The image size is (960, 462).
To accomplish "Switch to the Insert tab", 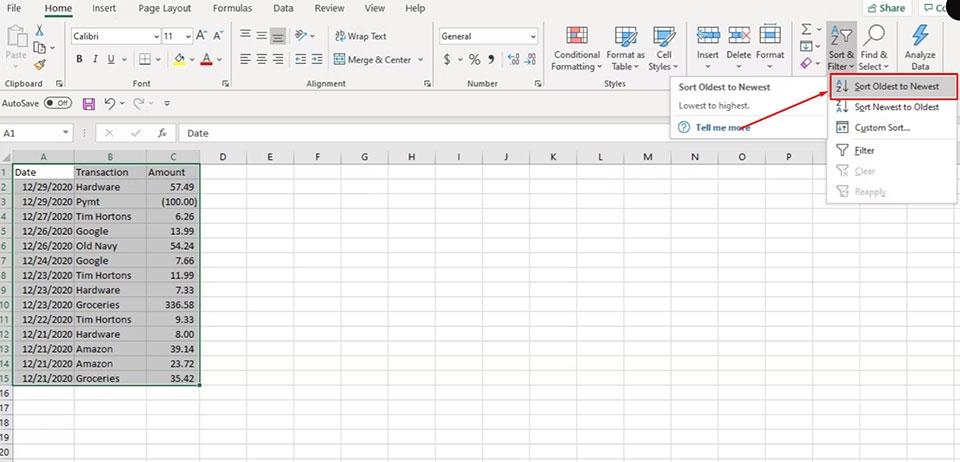I will [x=104, y=9].
